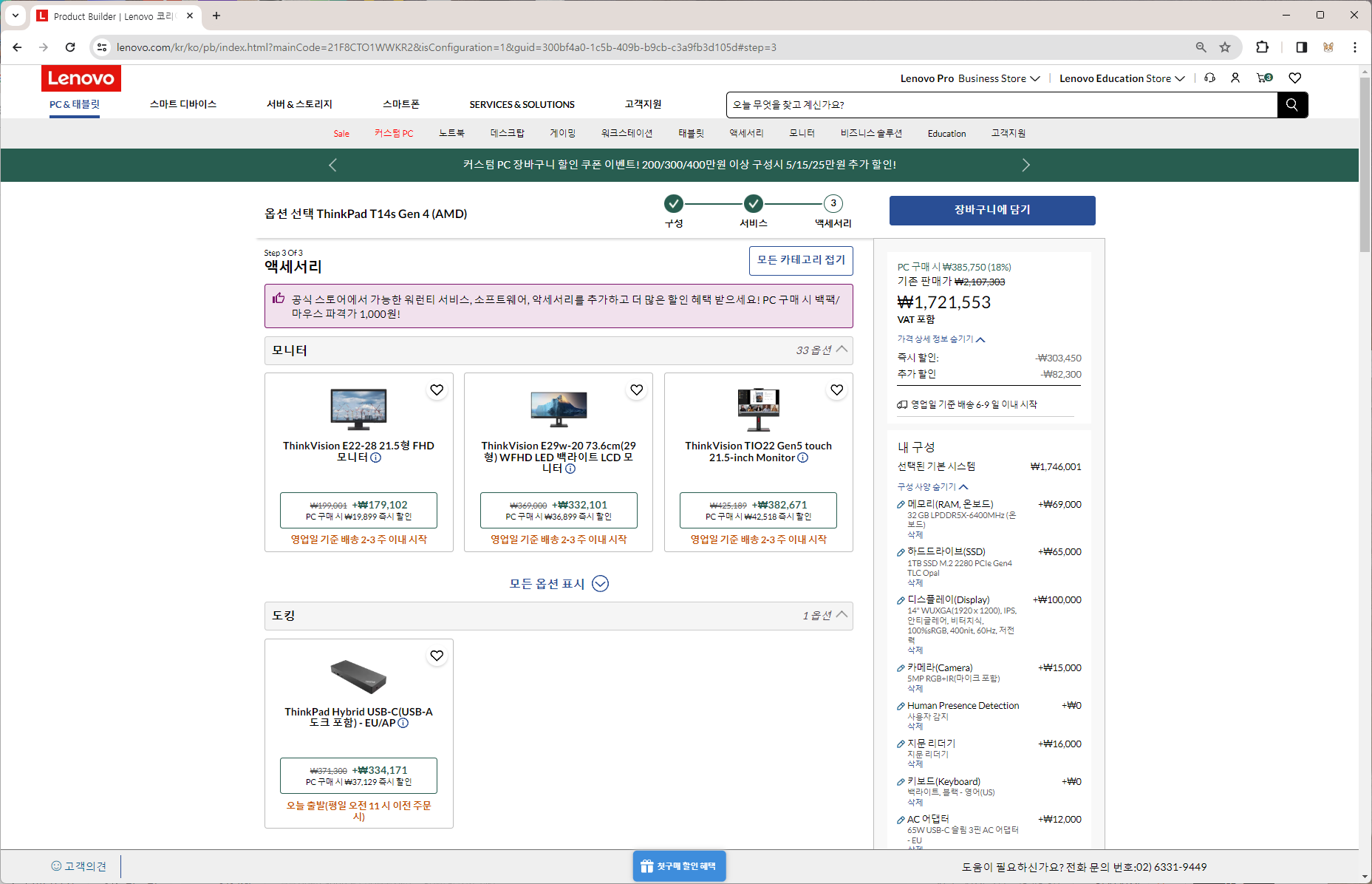This screenshot has height=884, width=1372.
Task: Click the site search input field
Action: [x=1002, y=105]
